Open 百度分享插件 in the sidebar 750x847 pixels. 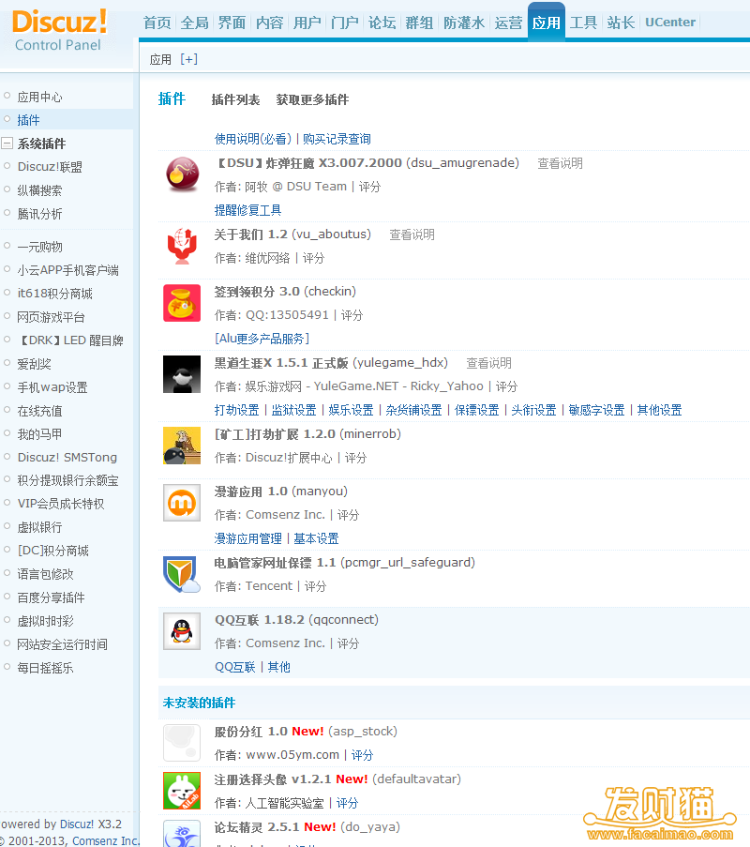(x=51, y=597)
